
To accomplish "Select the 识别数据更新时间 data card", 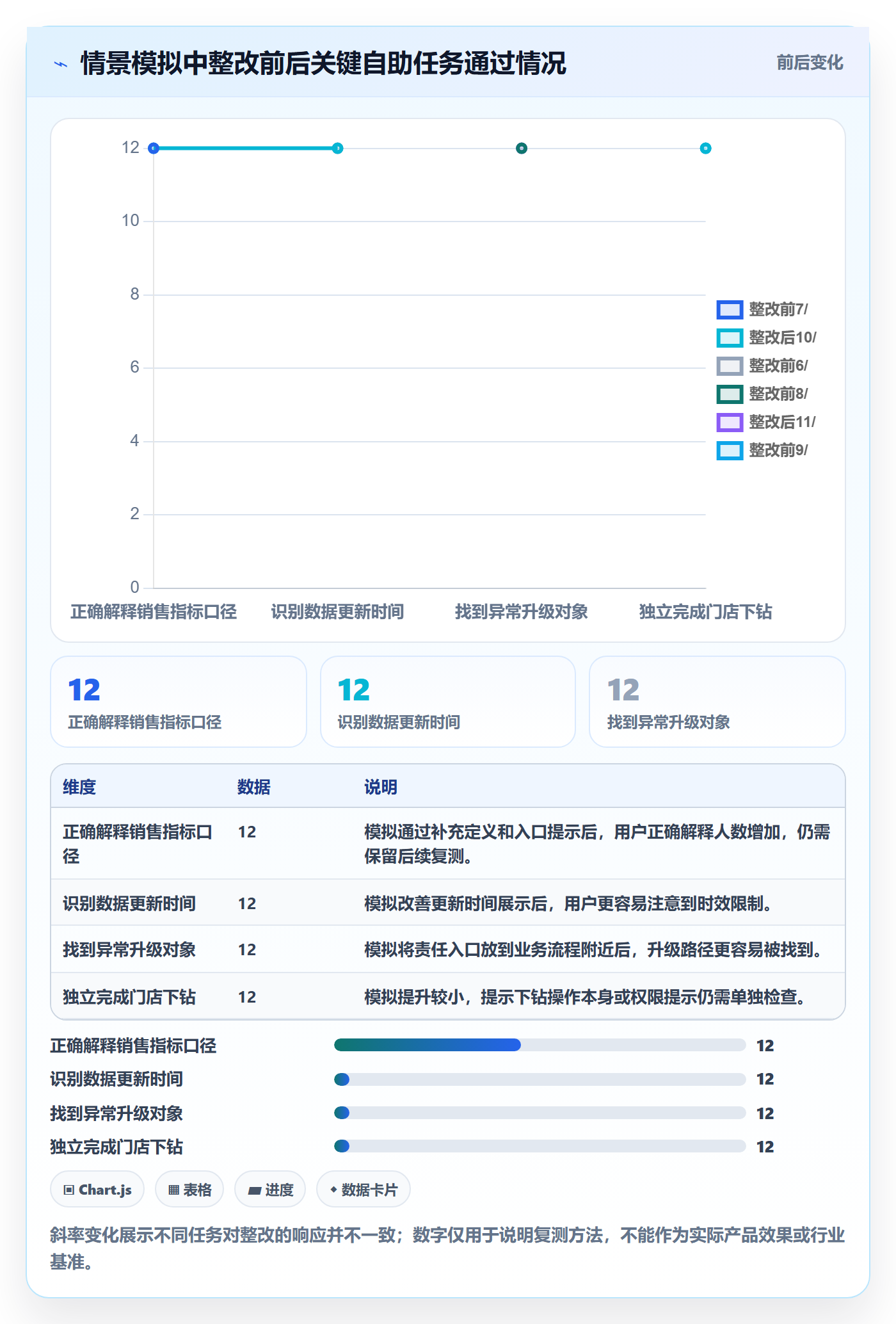I will [448, 702].
